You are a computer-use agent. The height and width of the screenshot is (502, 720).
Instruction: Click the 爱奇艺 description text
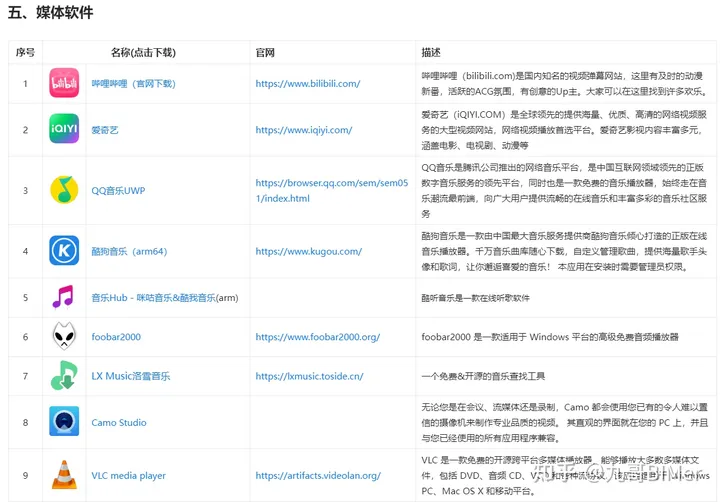pos(564,130)
